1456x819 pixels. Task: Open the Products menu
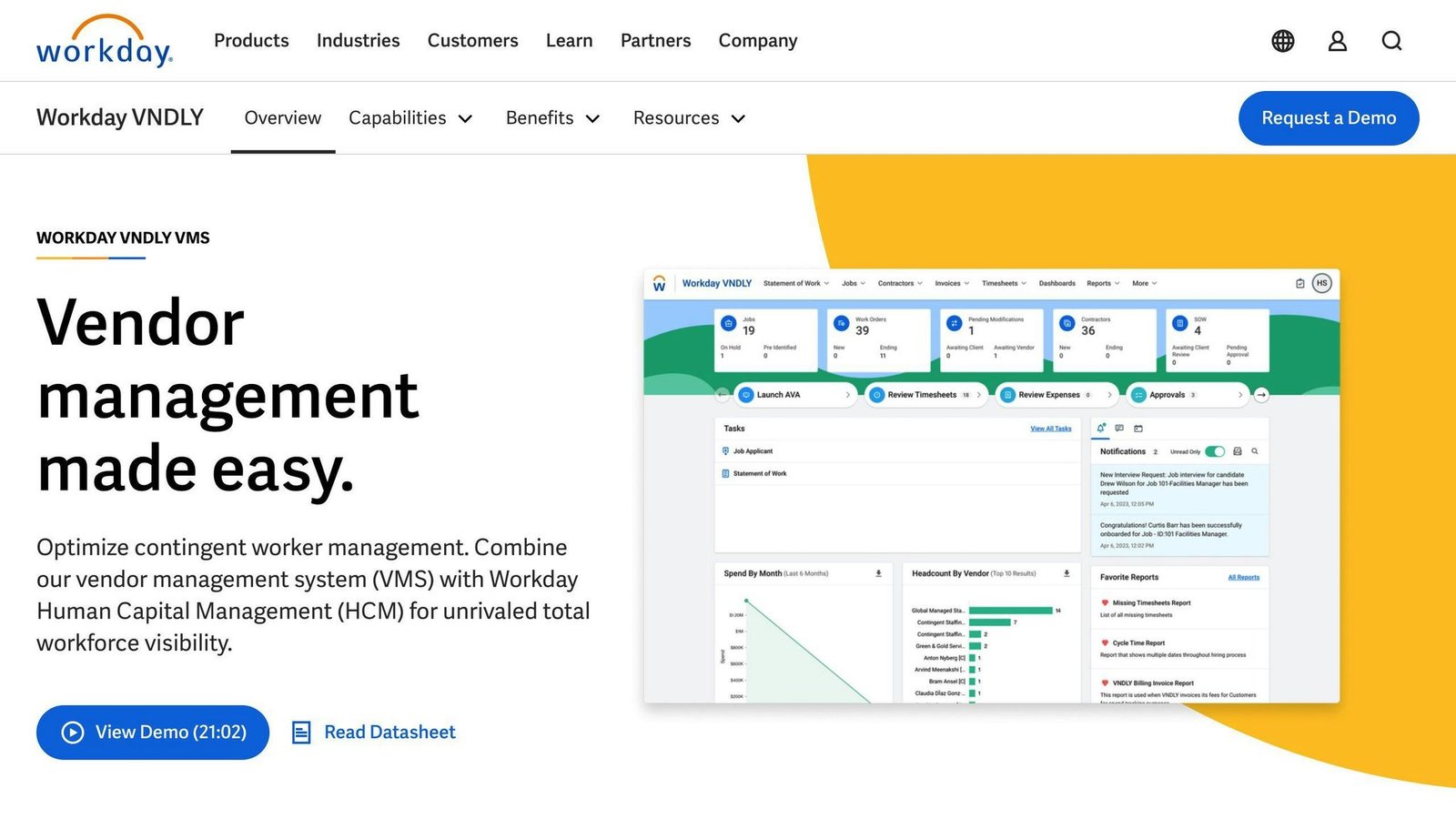(251, 41)
